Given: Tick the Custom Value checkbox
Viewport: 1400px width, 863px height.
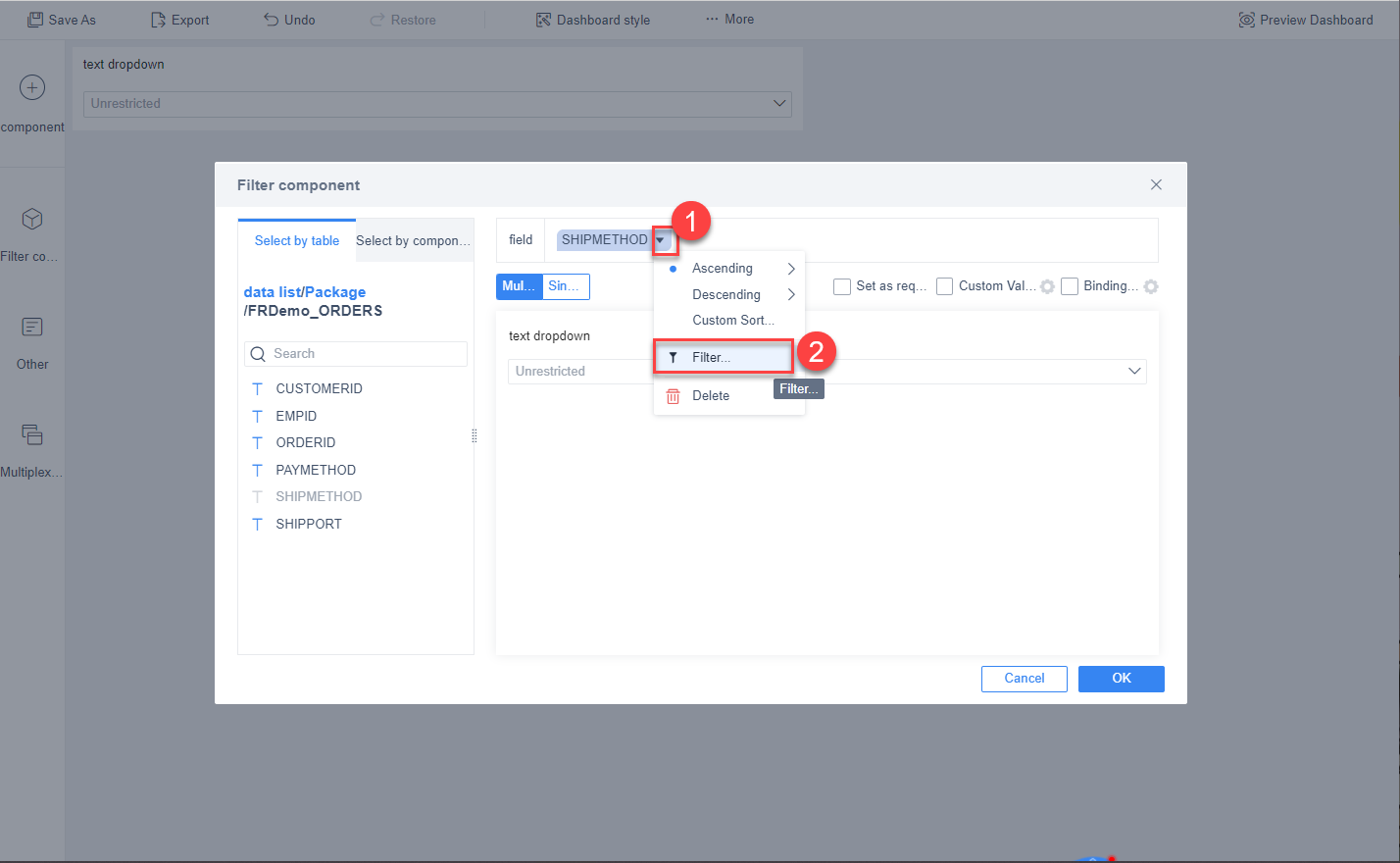Looking at the screenshot, I should (x=944, y=286).
